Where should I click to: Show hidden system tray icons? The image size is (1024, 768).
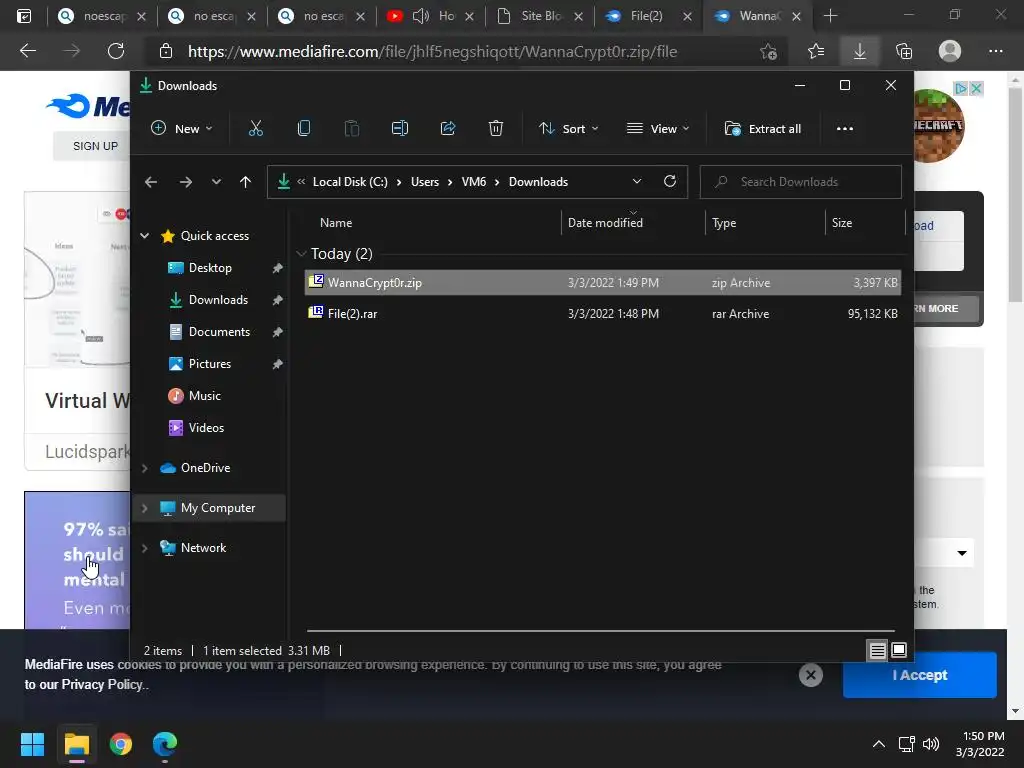coord(879,744)
